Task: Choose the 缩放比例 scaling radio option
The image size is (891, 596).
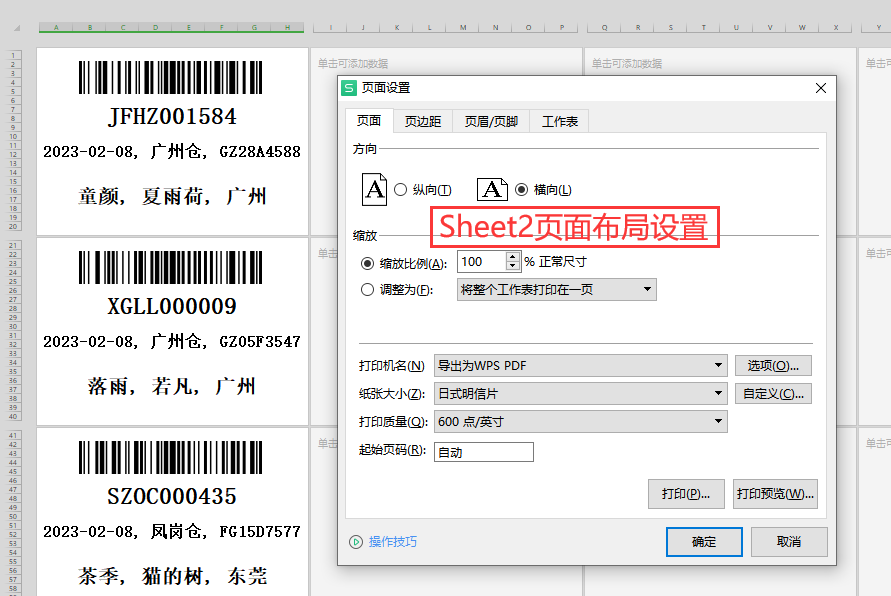Action: pos(368,264)
